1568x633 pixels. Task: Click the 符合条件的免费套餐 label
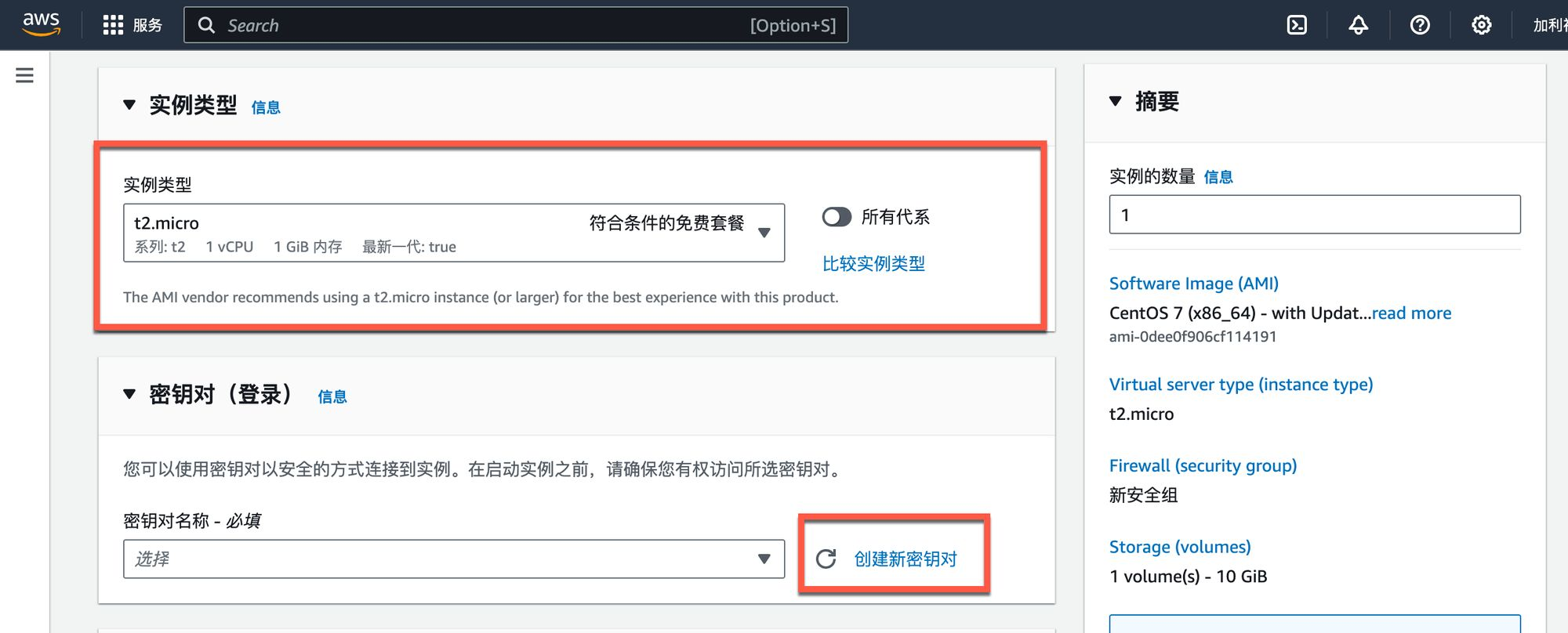pyautogui.click(x=666, y=223)
